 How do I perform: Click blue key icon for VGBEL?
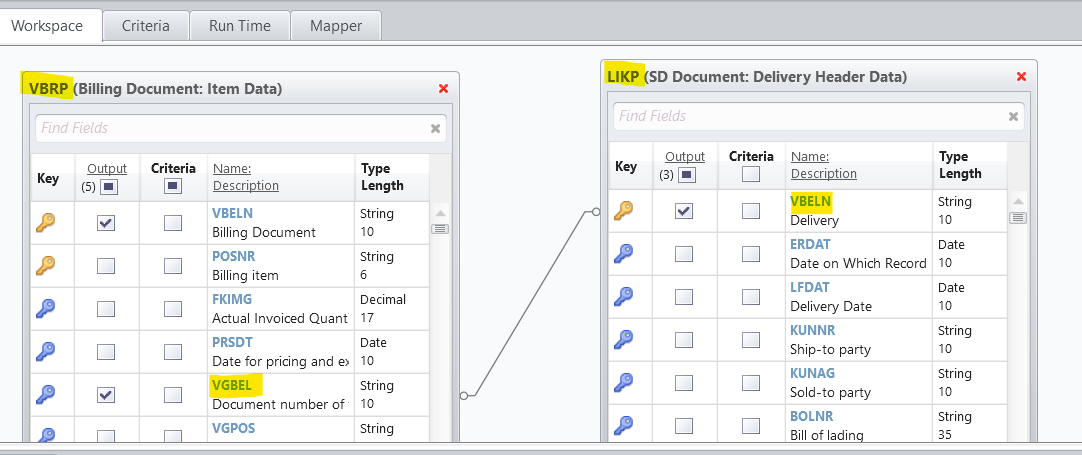point(46,394)
